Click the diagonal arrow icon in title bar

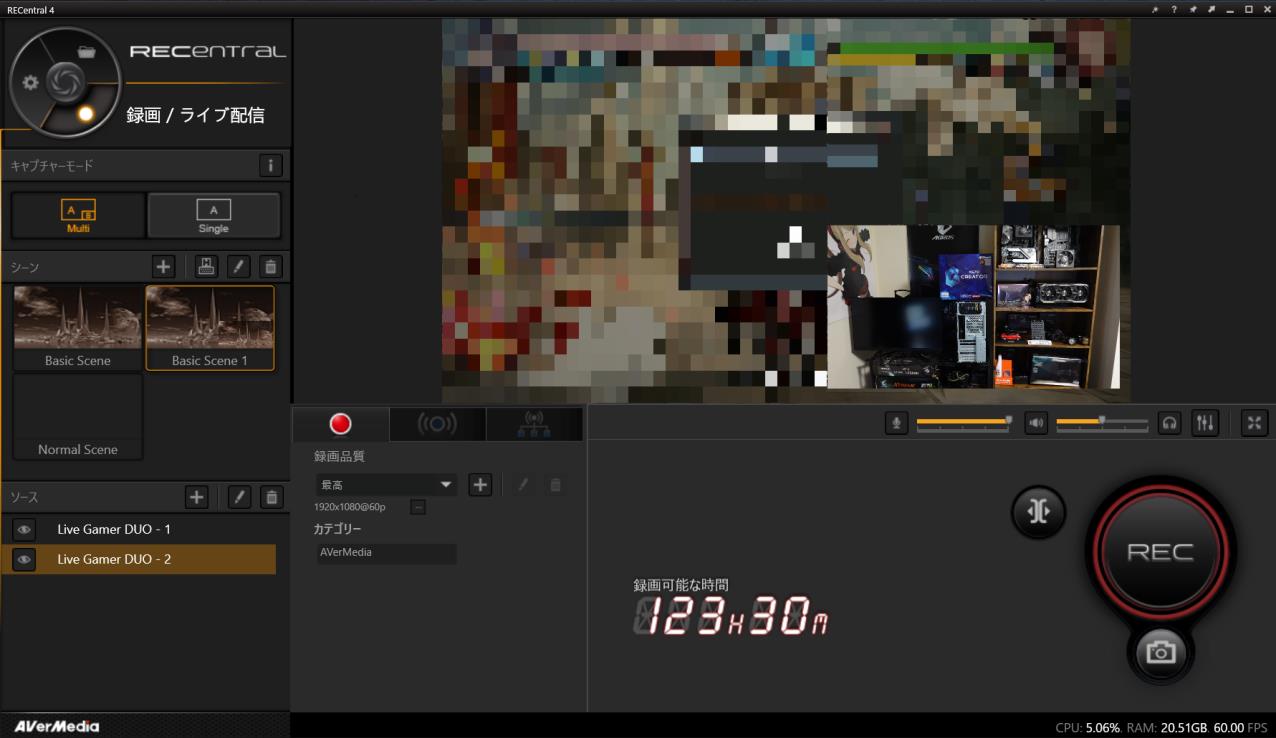point(1211,9)
